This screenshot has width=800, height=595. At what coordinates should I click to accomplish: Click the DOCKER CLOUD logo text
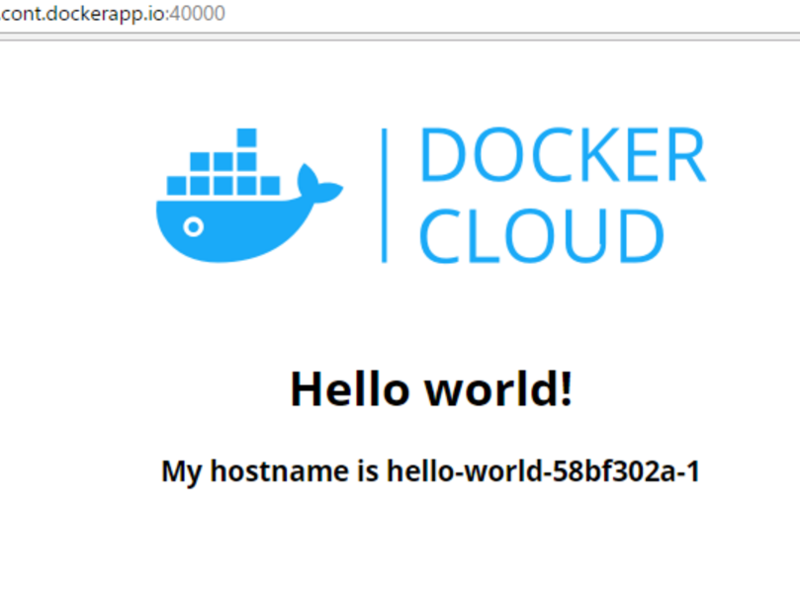[x=562, y=195]
